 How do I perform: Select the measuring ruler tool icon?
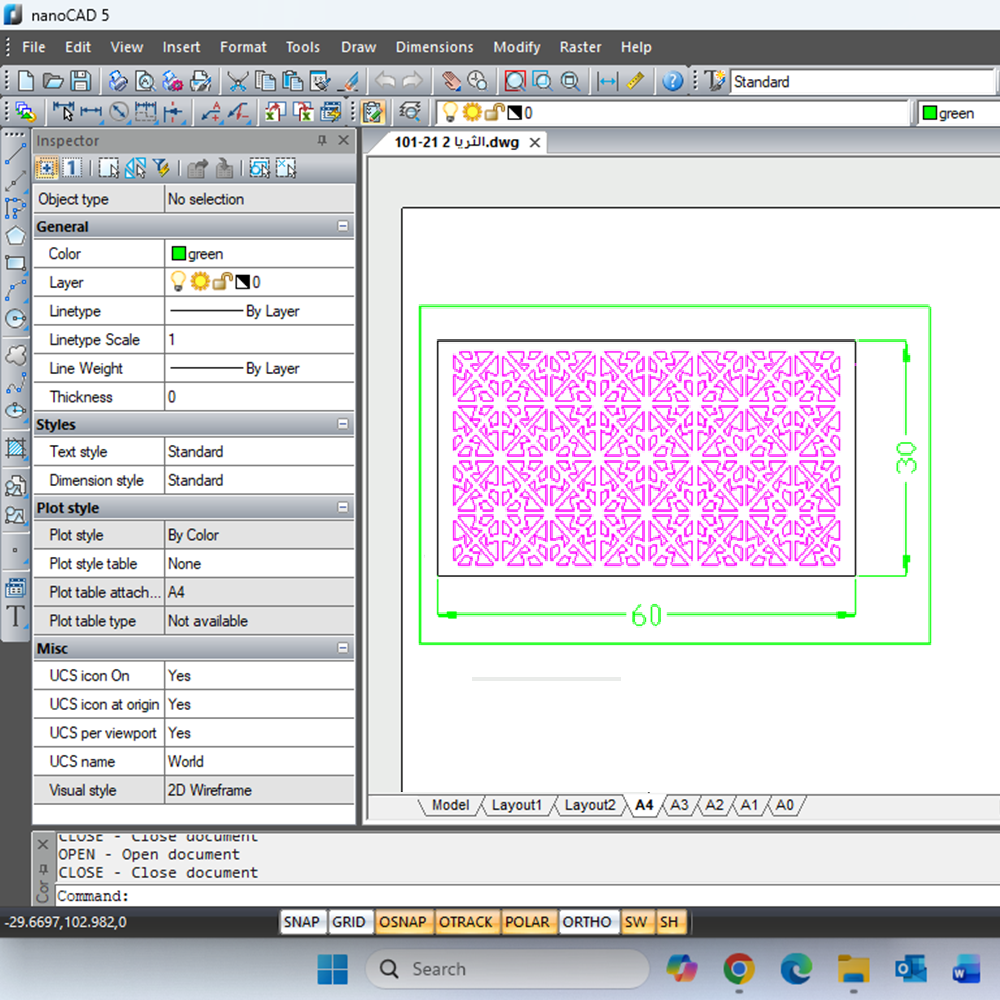coord(635,81)
